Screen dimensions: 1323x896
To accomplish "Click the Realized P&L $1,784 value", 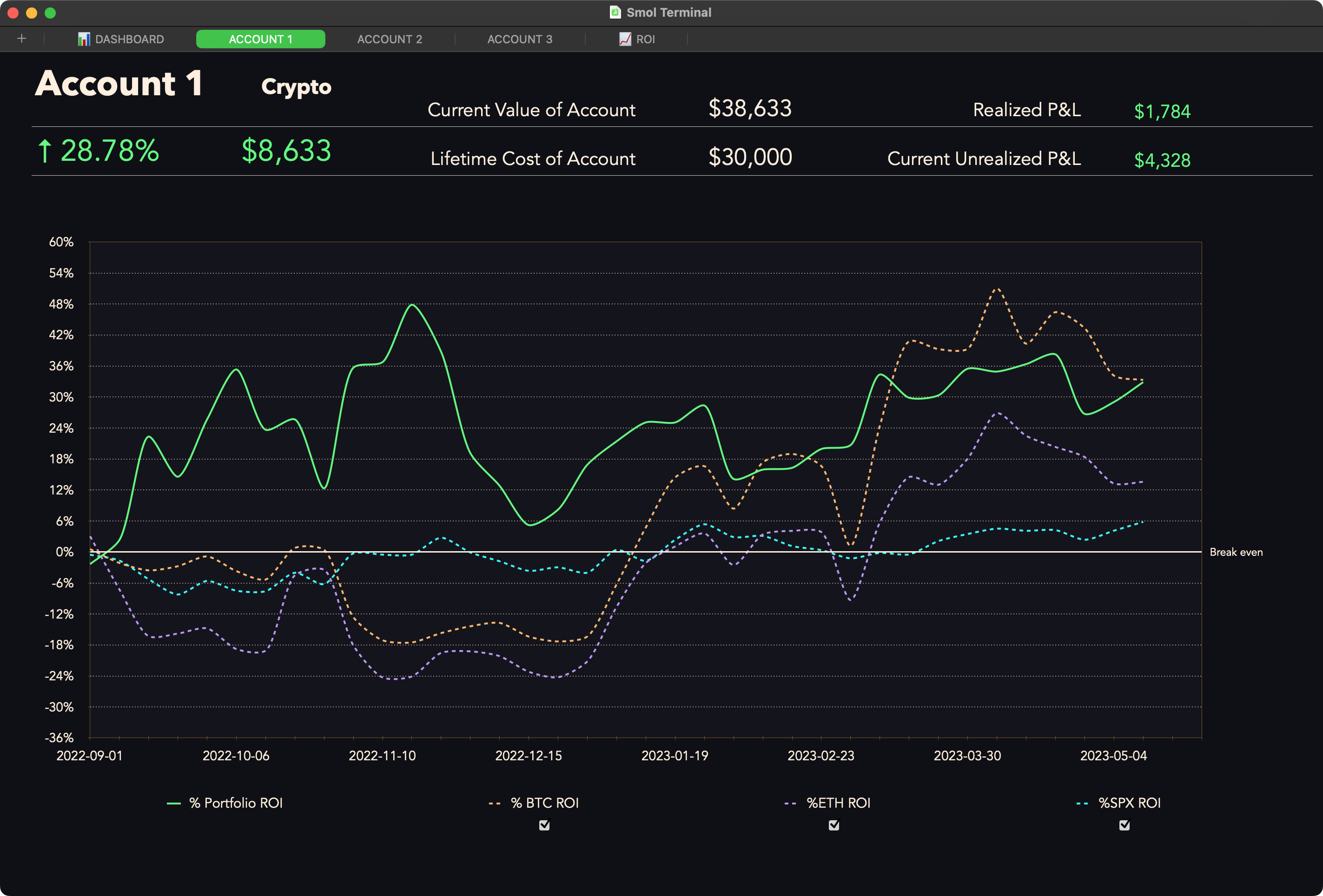I will click(x=1161, y=111).
